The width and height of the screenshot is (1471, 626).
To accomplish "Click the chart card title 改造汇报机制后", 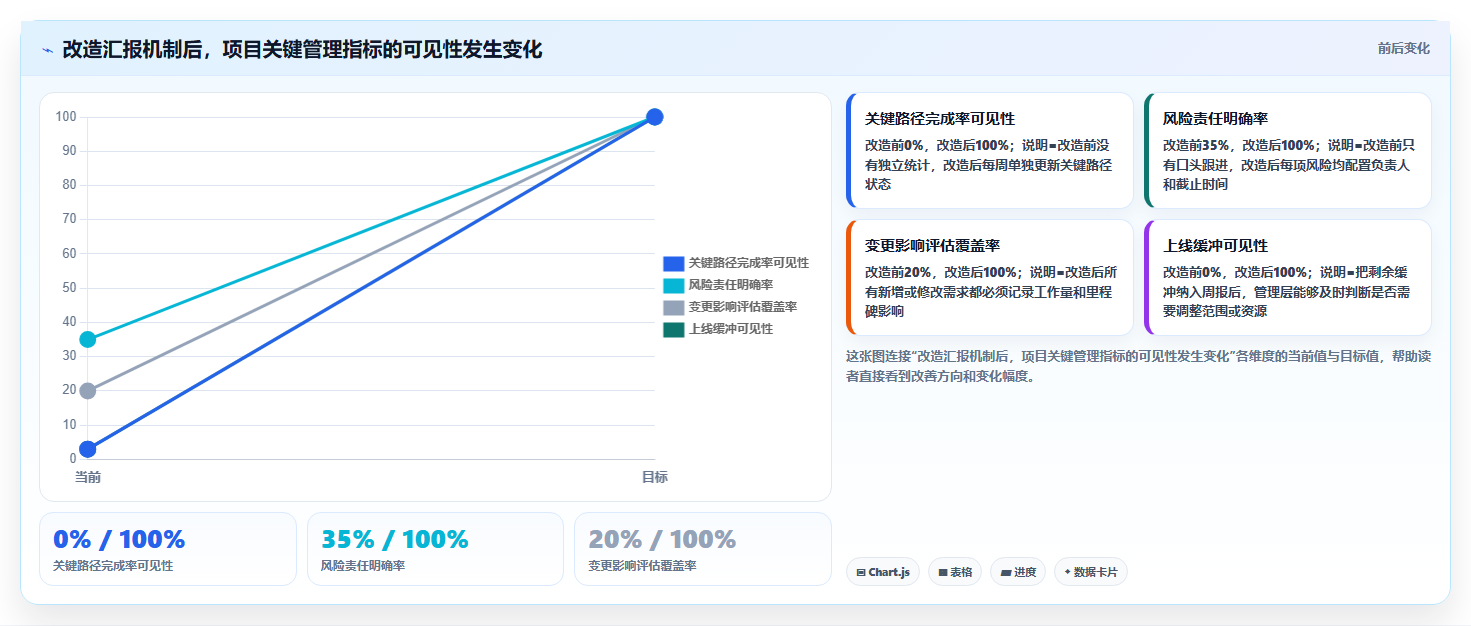I will click(x=302, y=49).
